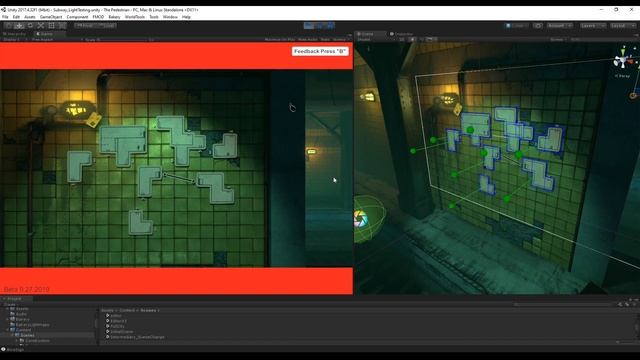This screenshot has height=360, width=640.
Task: Open the cloud services icon button
Action: click(x=538, y=26)
